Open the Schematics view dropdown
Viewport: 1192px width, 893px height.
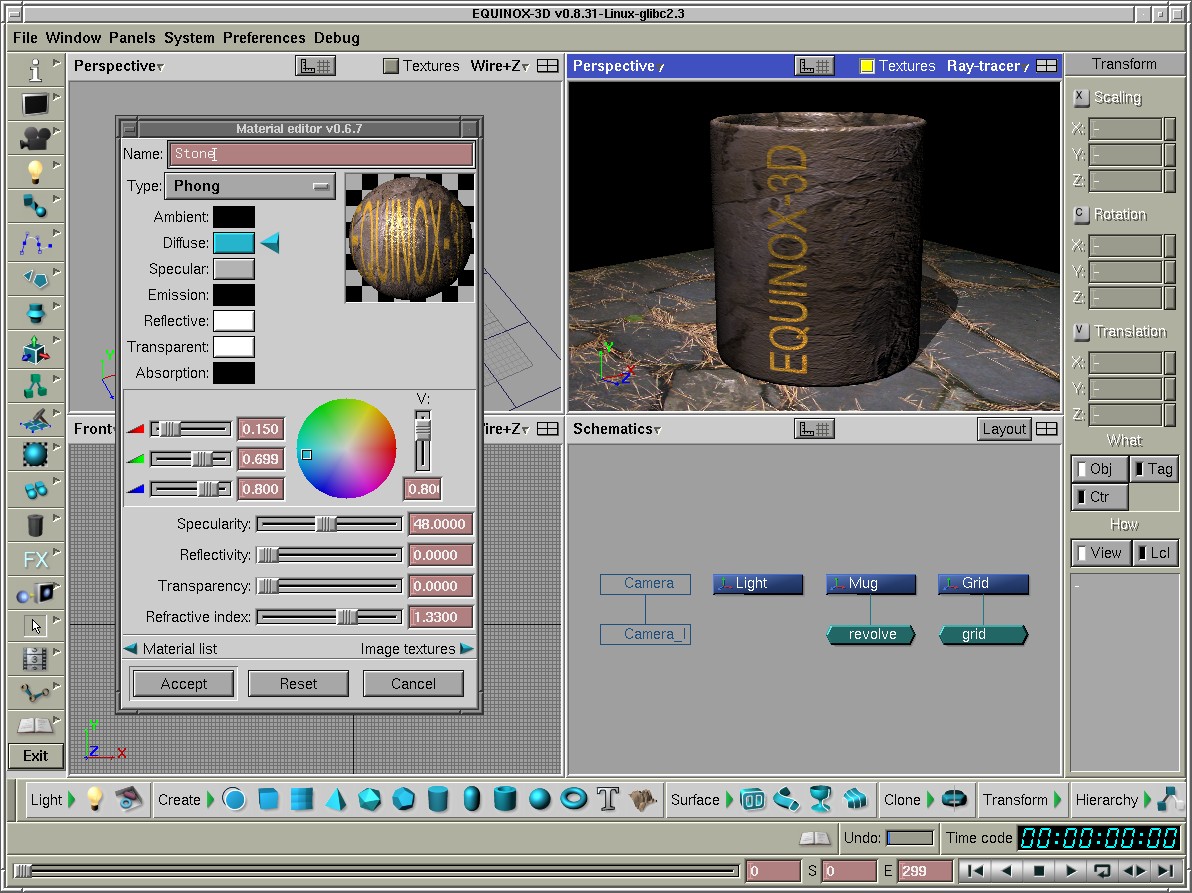tap(617, 429)
